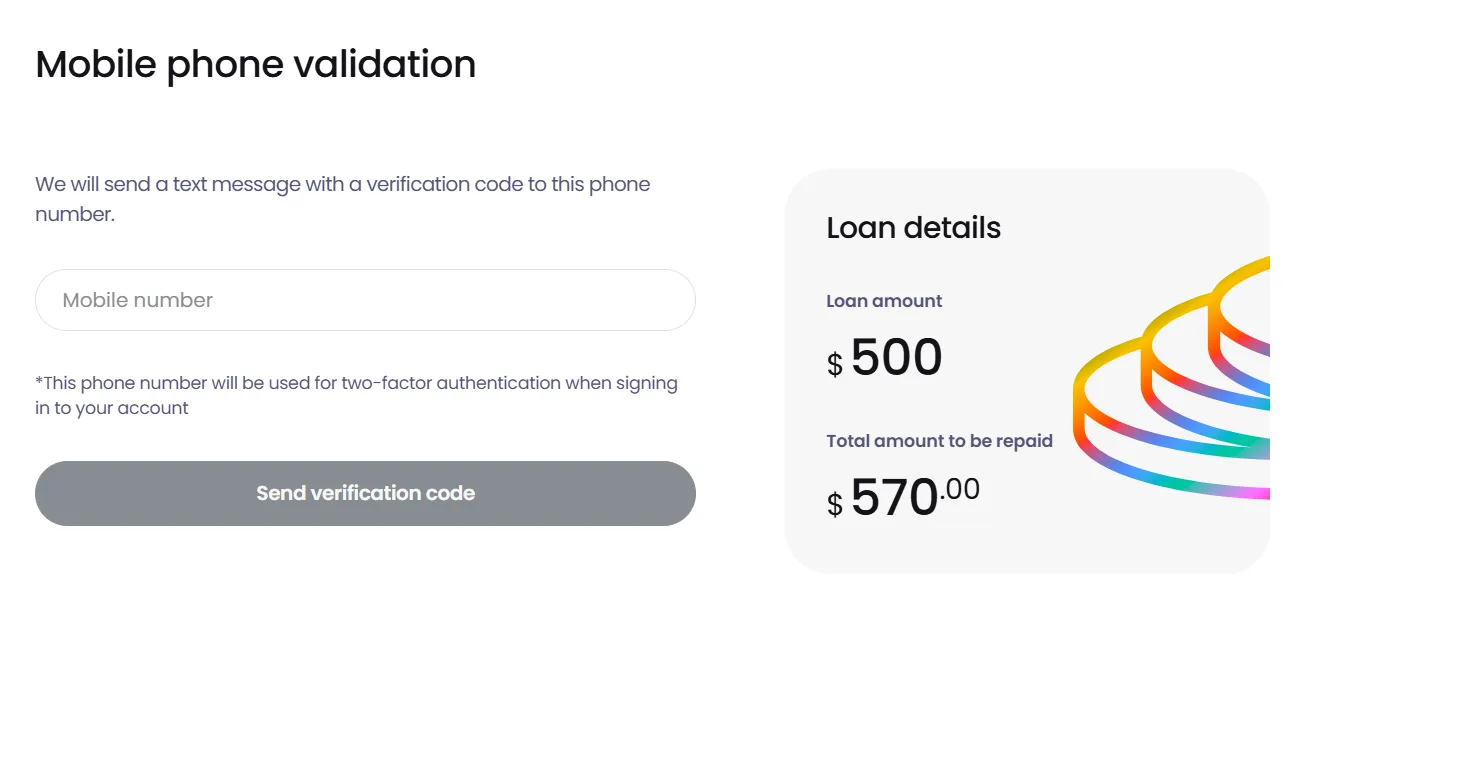Select the Mobile phone validation heading
Viewport: 1483px width, 779px height.
[255, 64]
